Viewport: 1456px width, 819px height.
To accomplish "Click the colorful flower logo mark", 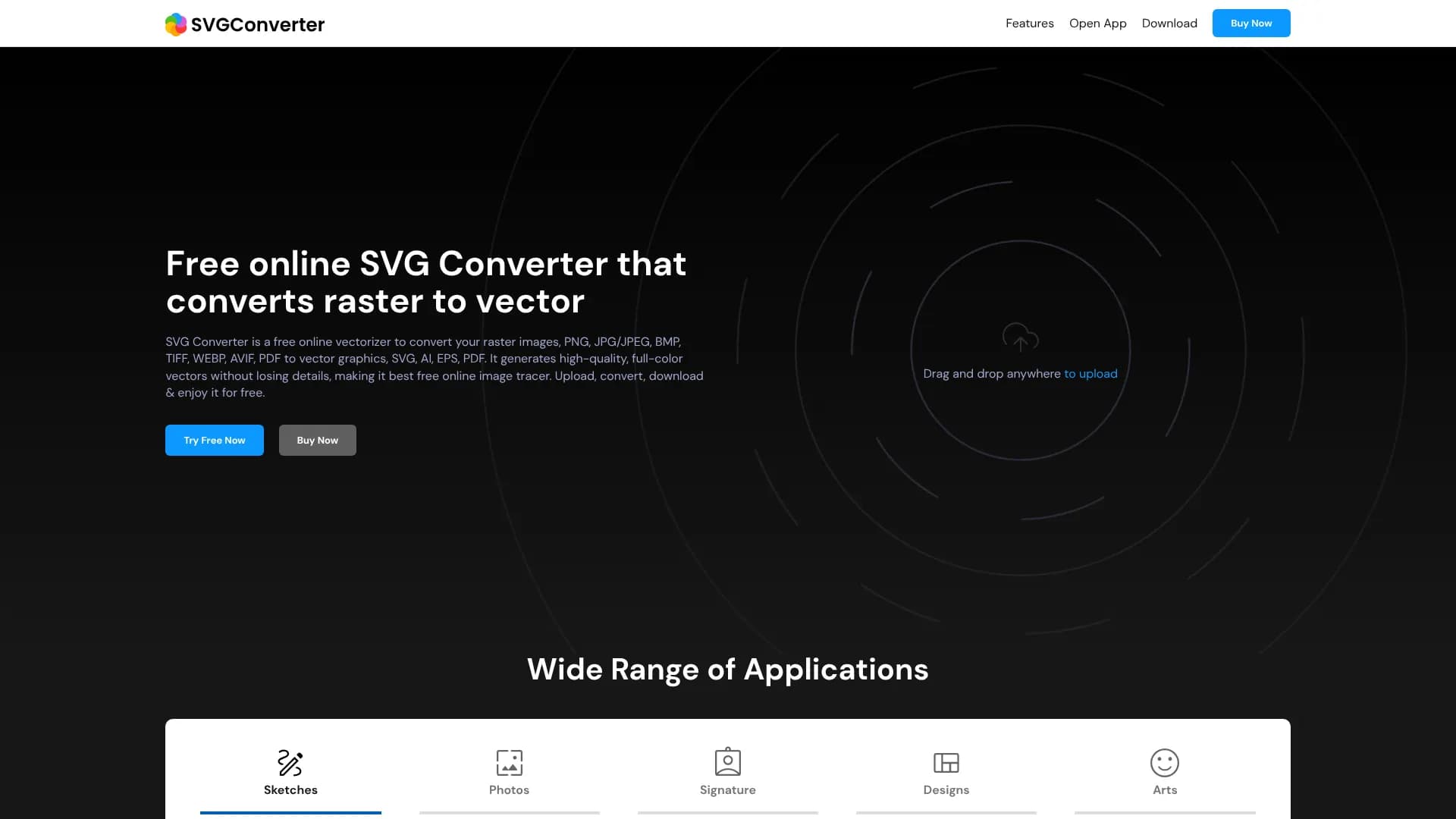I will (x=176, y=24).
